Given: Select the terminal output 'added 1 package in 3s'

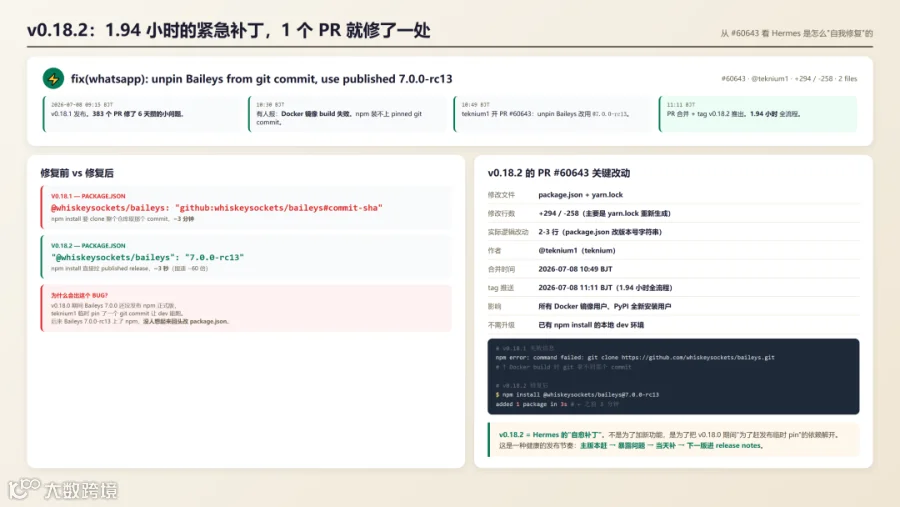Looking at the screenshot, I should (x=532, y=404).
